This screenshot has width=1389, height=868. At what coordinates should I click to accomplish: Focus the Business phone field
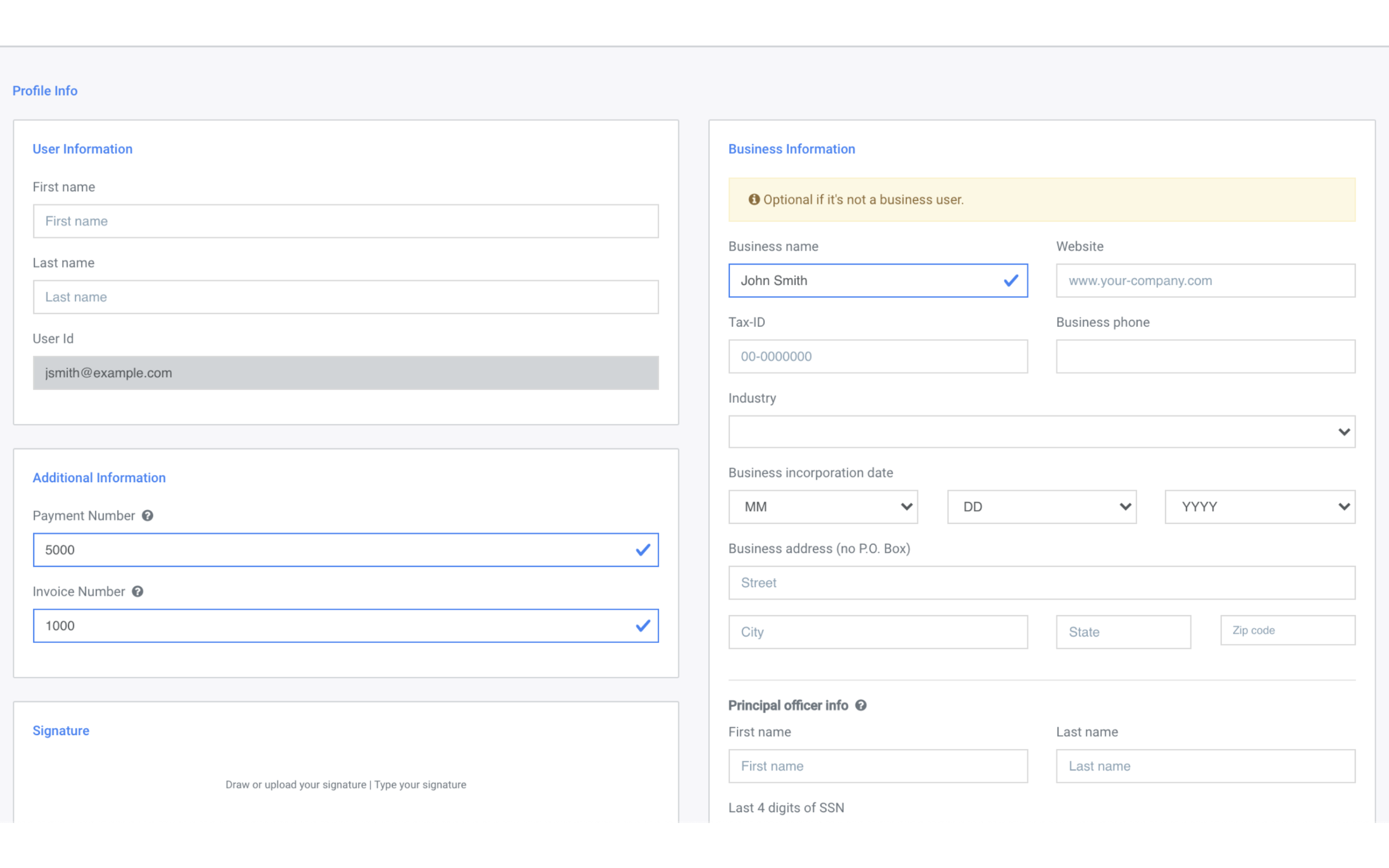(x=1205, y=356)
